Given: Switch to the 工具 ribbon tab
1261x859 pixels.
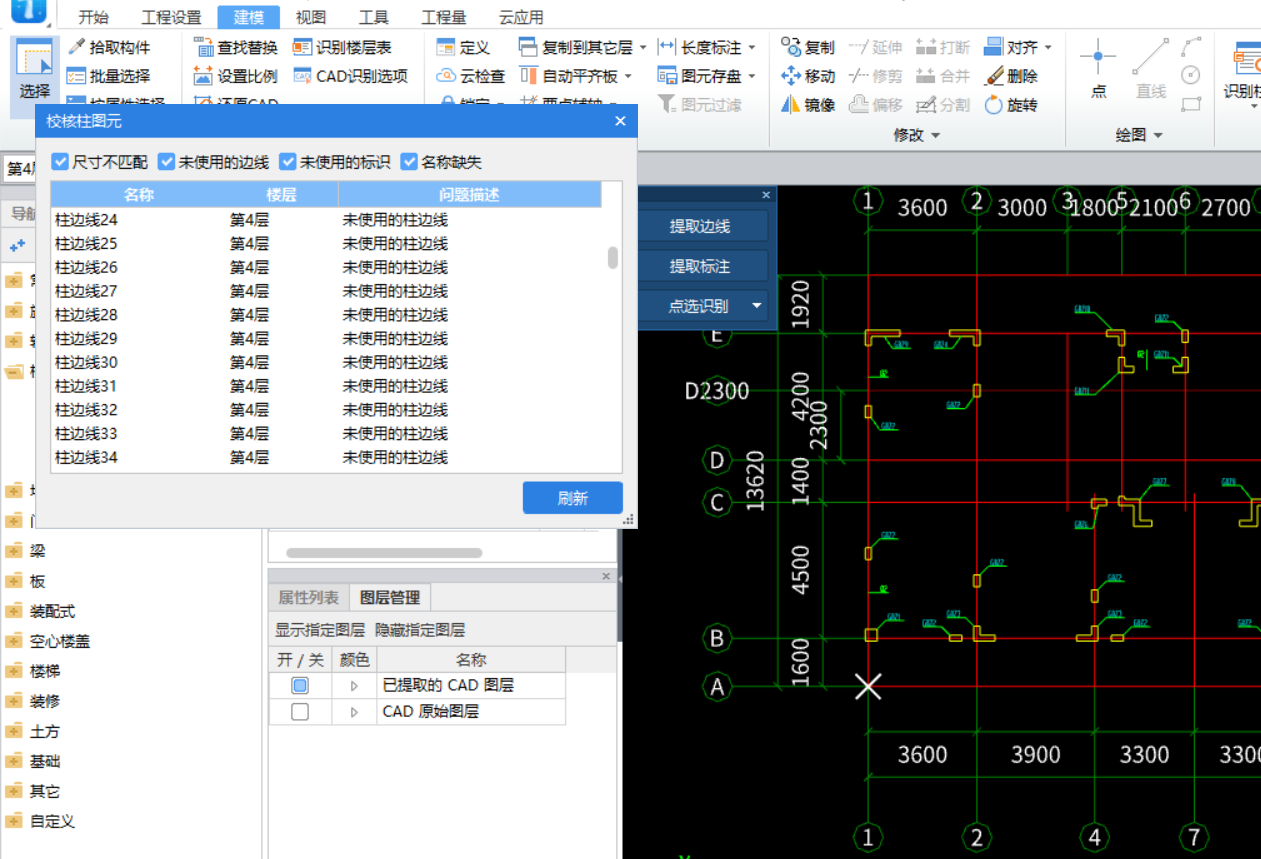Looking at the screenshot, I should (374, 17).
